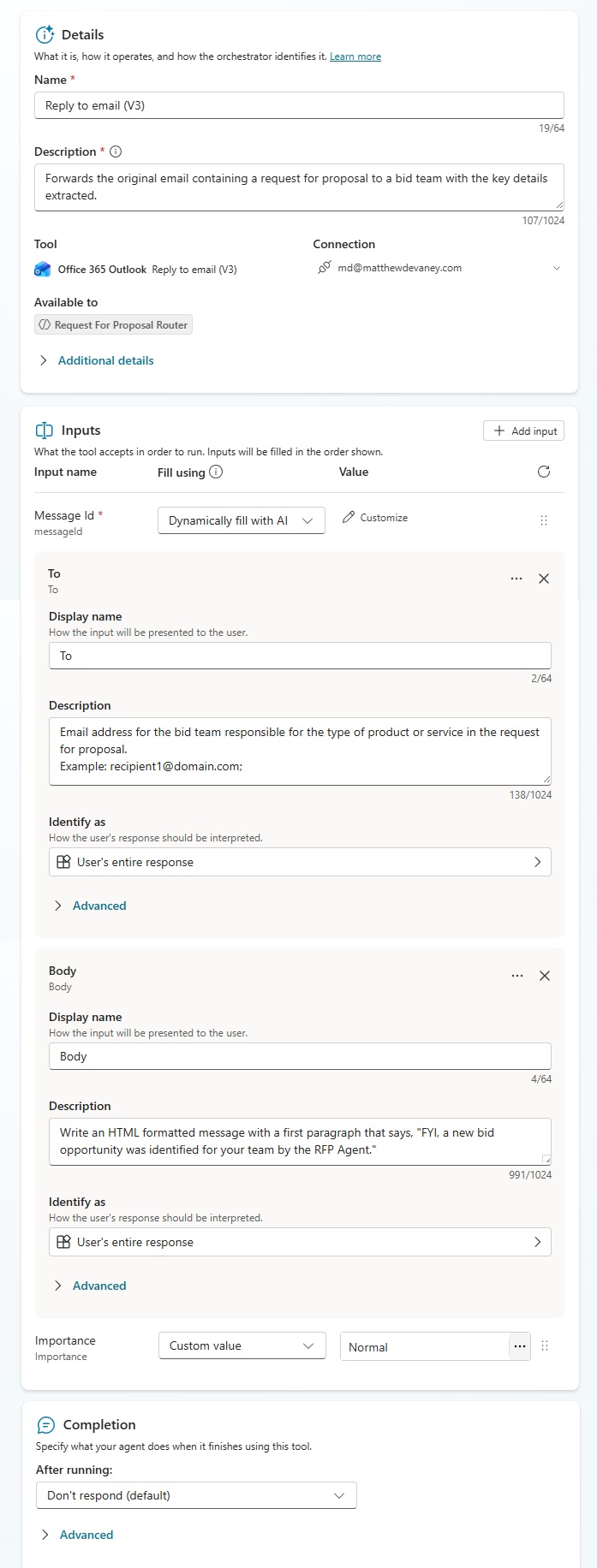Open more options for To input
The height and width of the screenshot is (1568, 597).
click(516, 579)
